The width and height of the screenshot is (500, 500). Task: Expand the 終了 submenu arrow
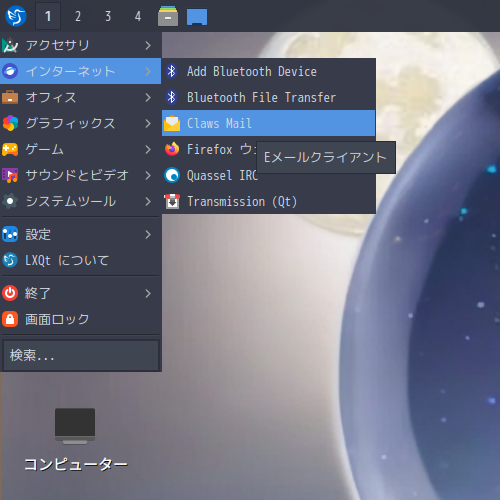click(148, 293)
